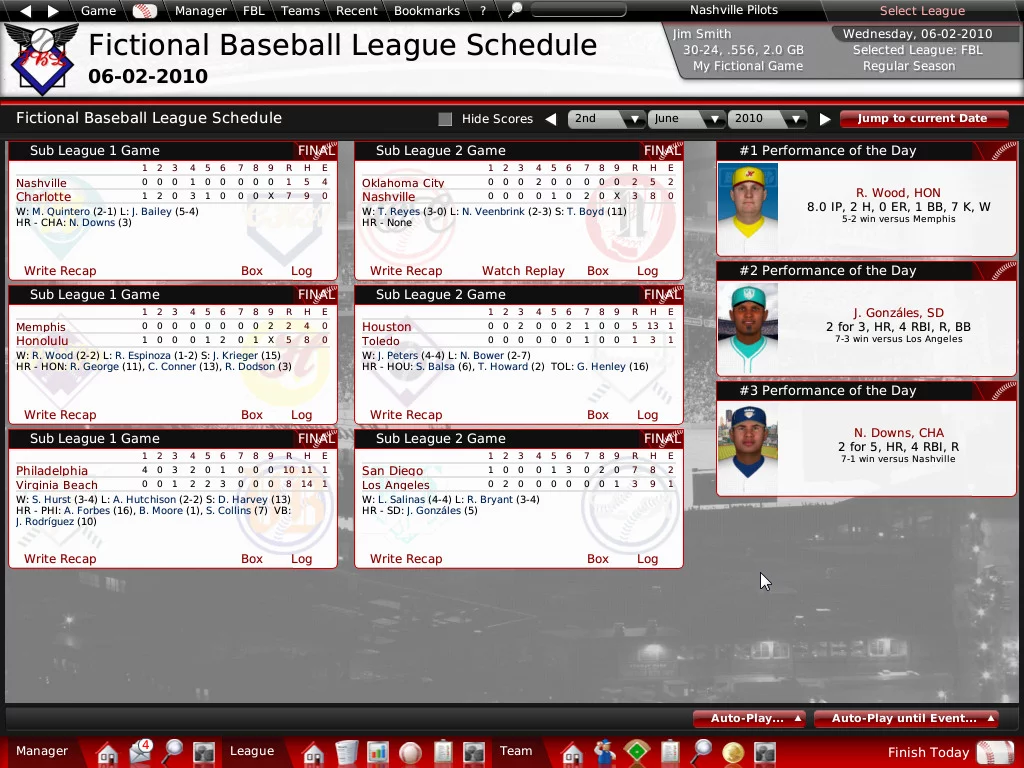Open Manager home icon in bottom bar
Viewport: 1024px width, 768px height.
pos(107,753)
